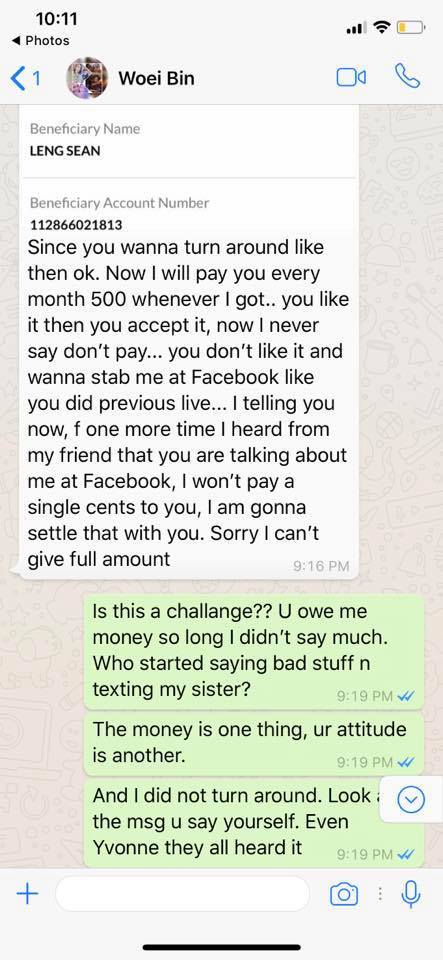Tap the Beneficiary Name LENG SEAN attachment
Screen dimensions: 443x960
click(188, 141)
